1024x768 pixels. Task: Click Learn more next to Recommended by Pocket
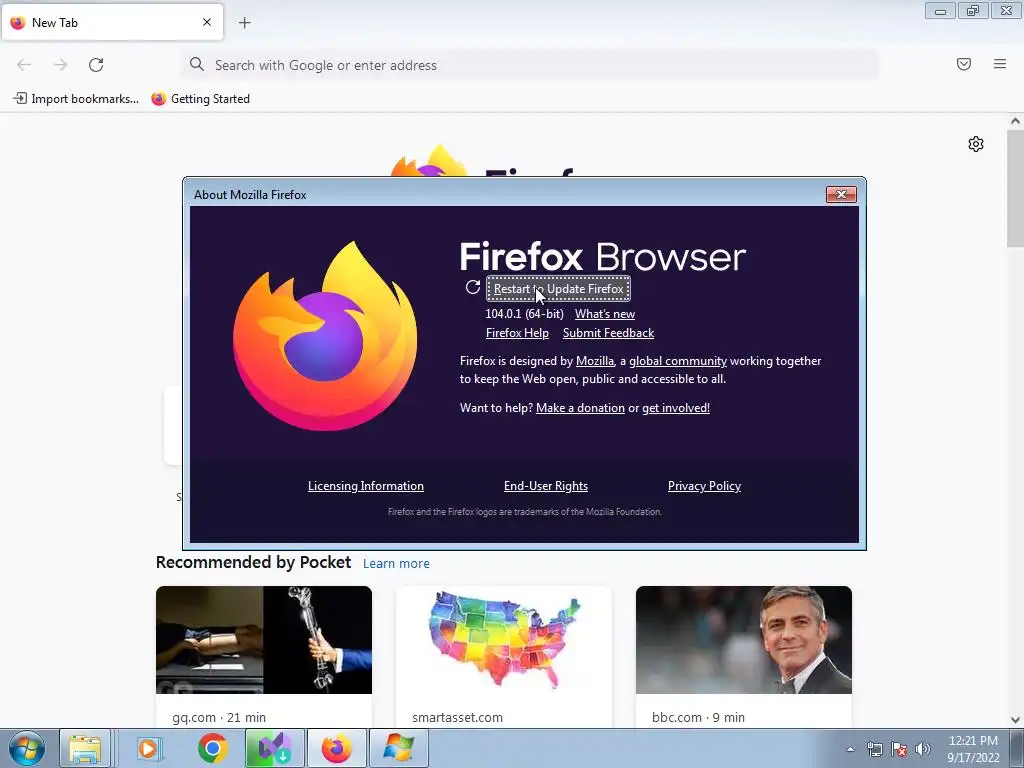396,564
